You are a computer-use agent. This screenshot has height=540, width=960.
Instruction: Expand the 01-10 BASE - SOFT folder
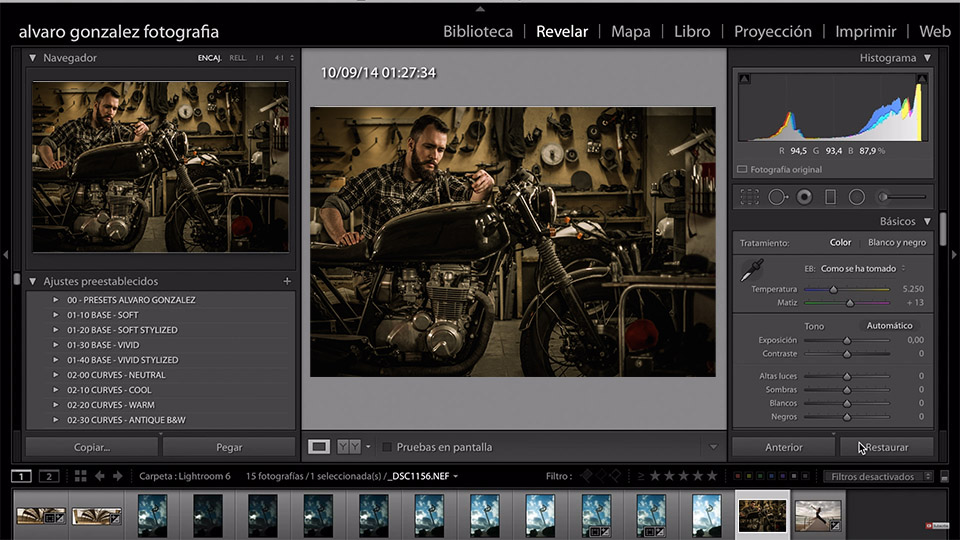click(56, 315)
